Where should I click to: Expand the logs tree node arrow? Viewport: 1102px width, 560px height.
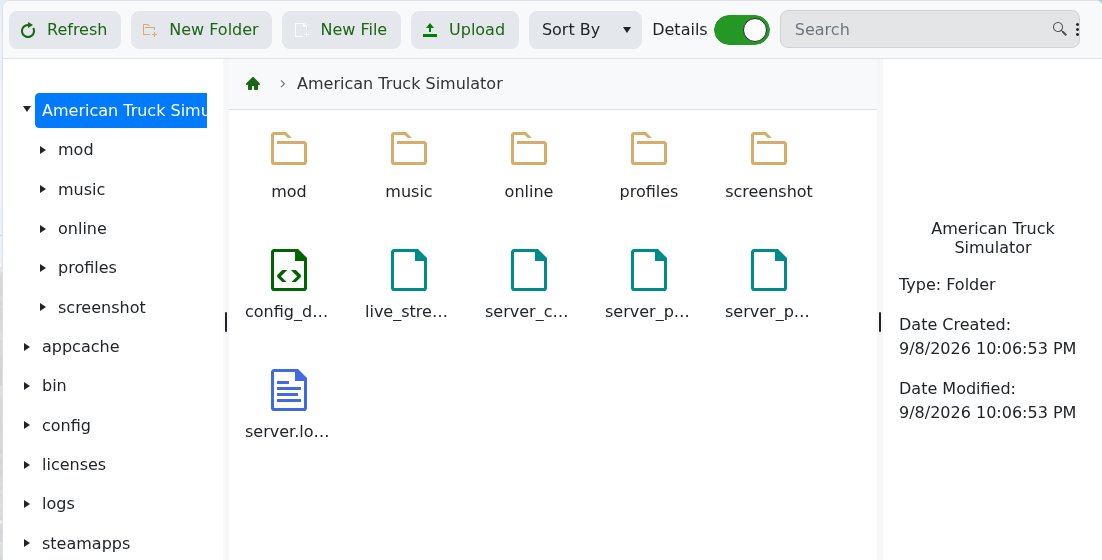(x=27, y=504)
